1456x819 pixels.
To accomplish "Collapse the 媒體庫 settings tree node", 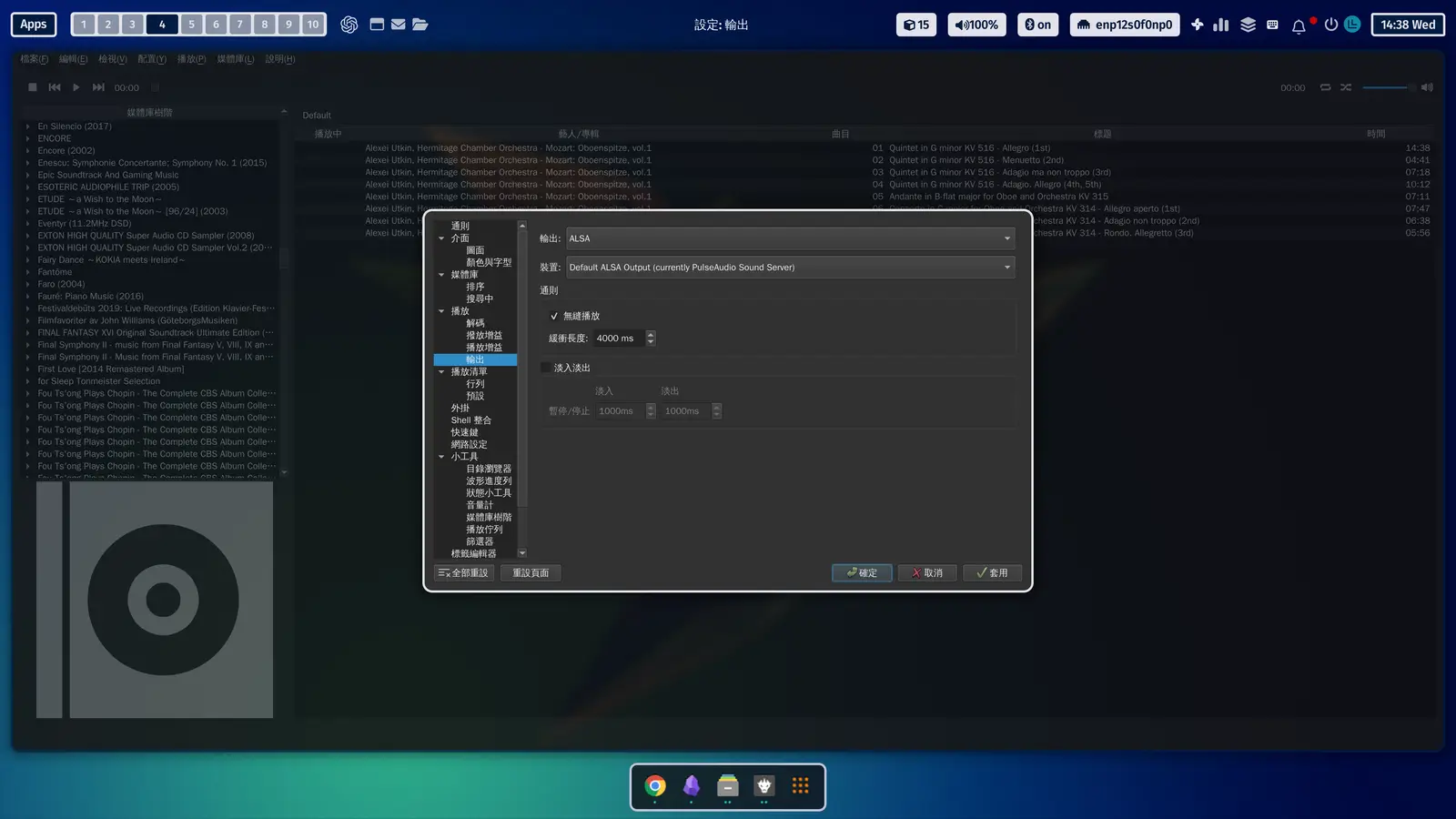I will (442, 275).
